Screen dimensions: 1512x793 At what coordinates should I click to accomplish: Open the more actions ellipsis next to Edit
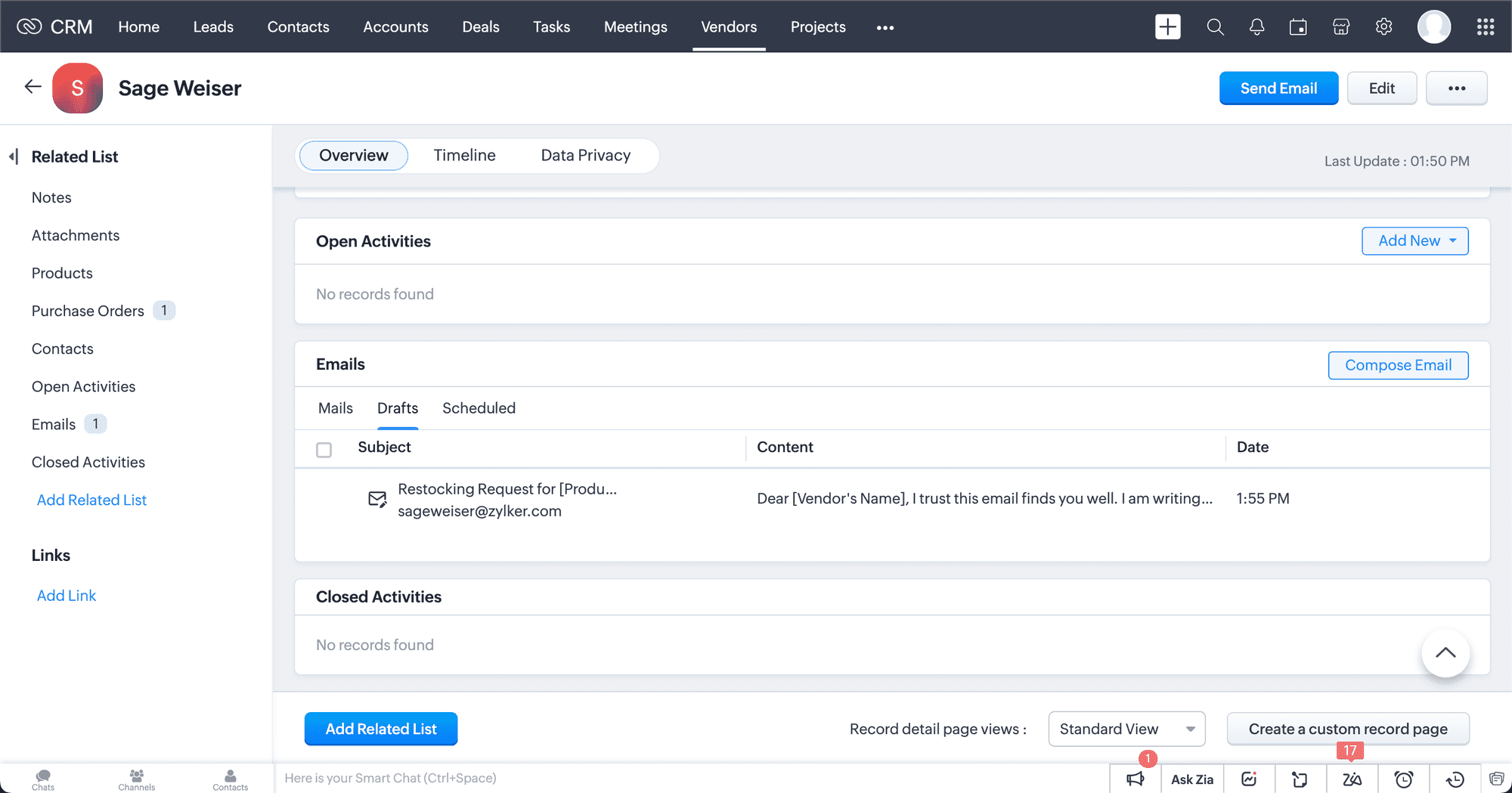tap(1456, 88)
